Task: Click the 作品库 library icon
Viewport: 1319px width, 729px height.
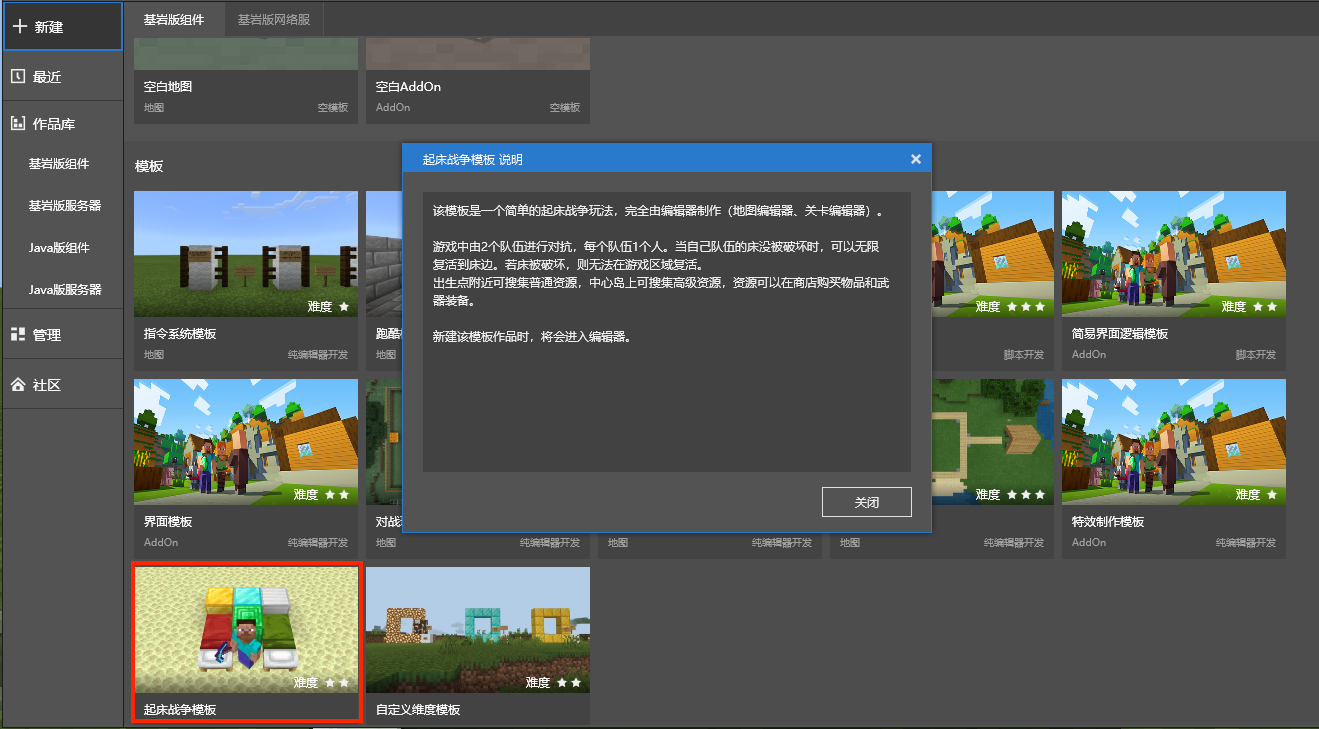Action: [x=17, y=124]
